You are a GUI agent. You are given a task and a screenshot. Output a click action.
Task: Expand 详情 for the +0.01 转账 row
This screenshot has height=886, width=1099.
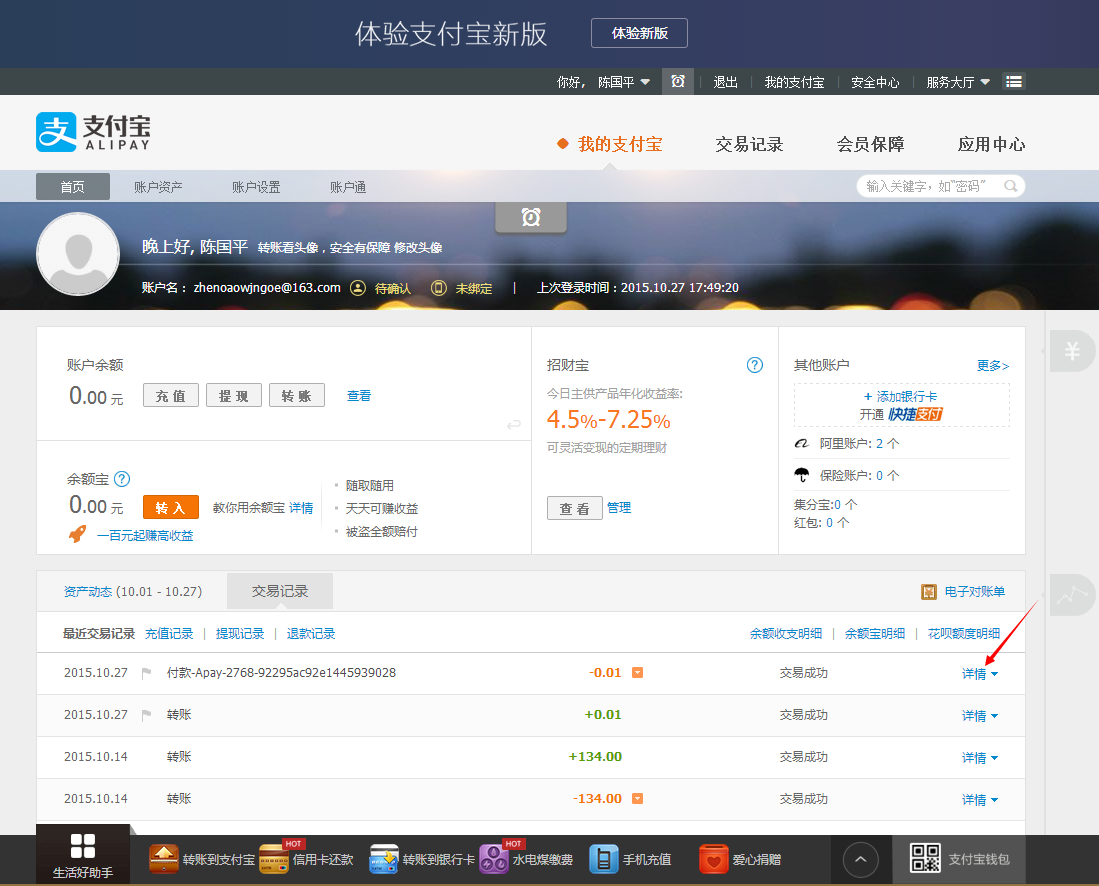tap(980, 716)
